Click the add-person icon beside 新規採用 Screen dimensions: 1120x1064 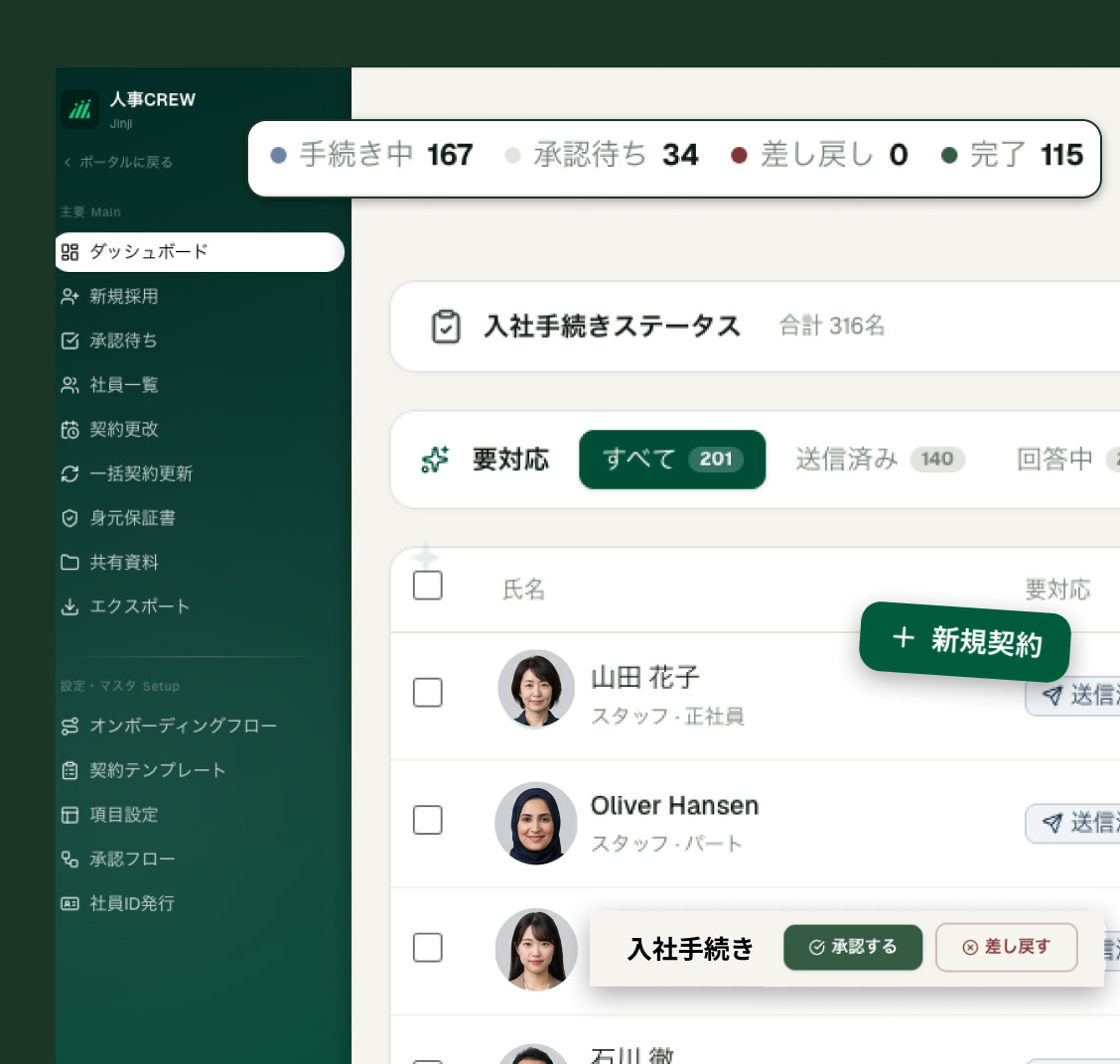pos(70,297)
